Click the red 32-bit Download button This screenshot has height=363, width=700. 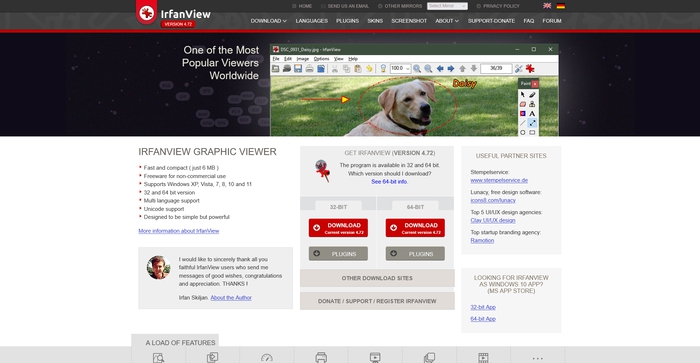pos(338,228)
